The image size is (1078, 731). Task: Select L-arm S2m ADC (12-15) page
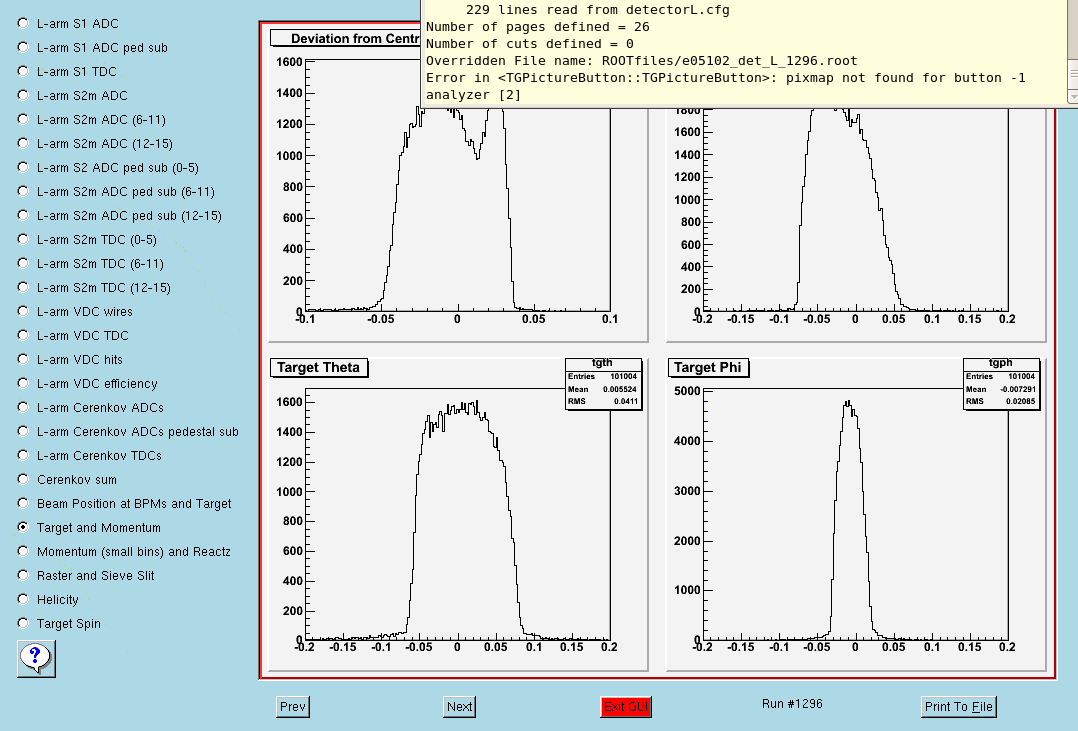point(23,144)
